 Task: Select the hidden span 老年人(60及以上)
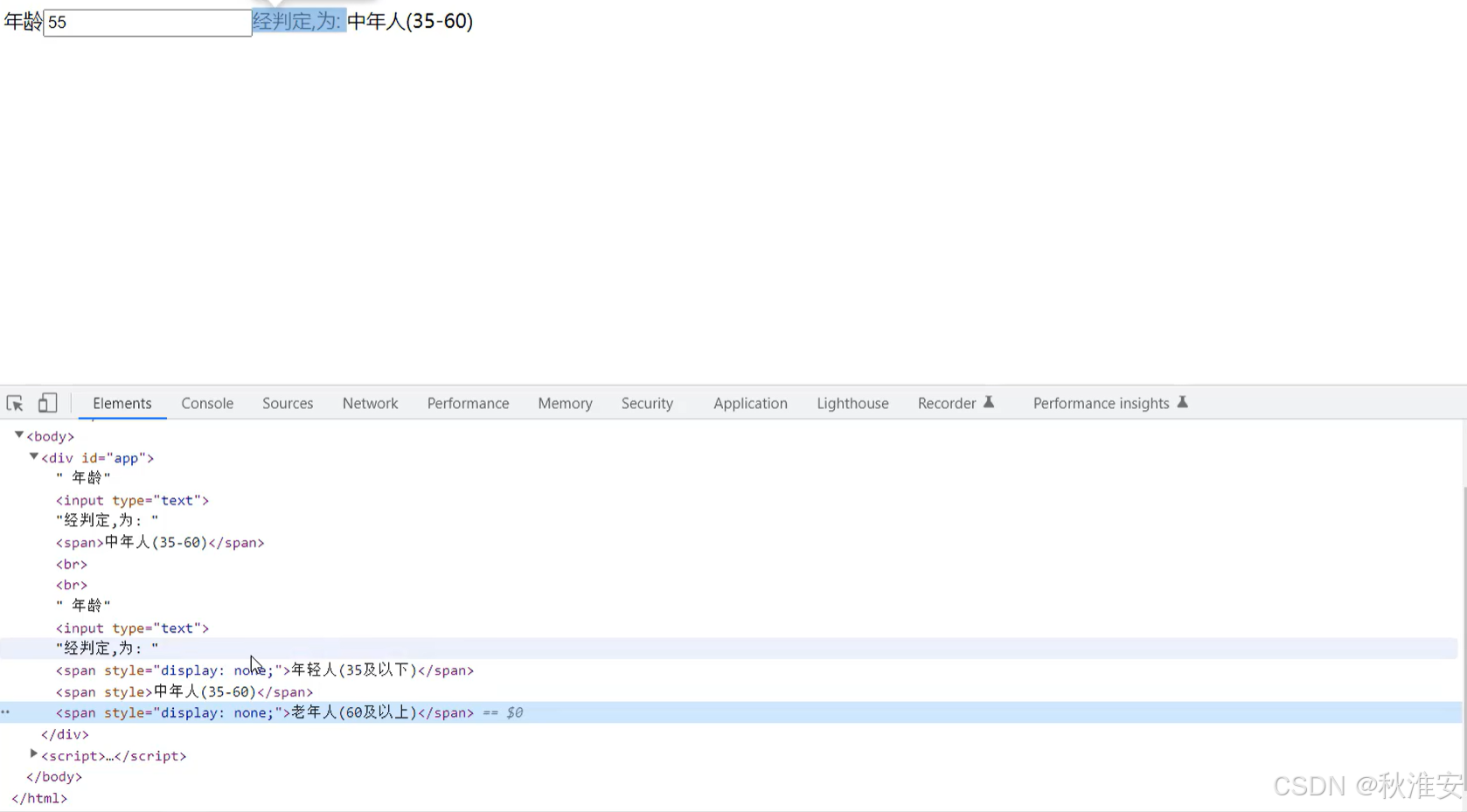tap(265, 712)
